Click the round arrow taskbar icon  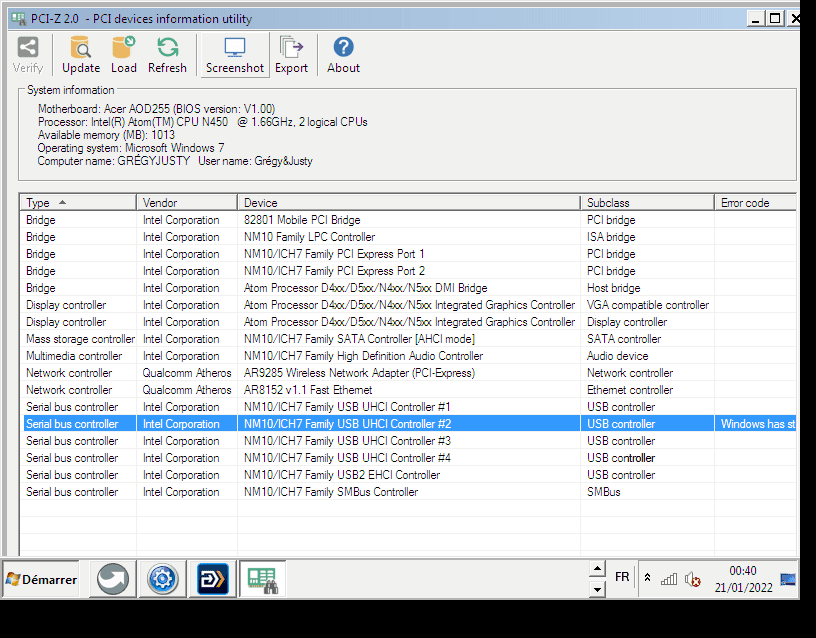point(113,579)
